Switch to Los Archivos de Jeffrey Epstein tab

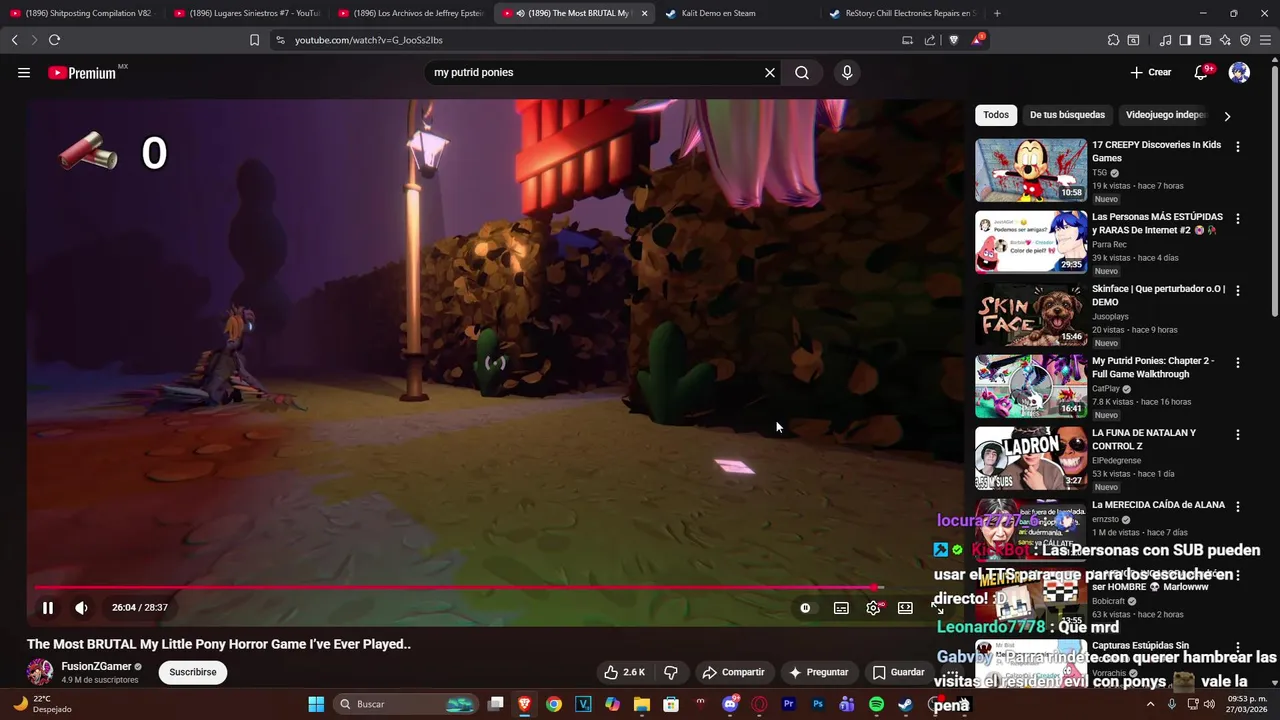[410, 13]
